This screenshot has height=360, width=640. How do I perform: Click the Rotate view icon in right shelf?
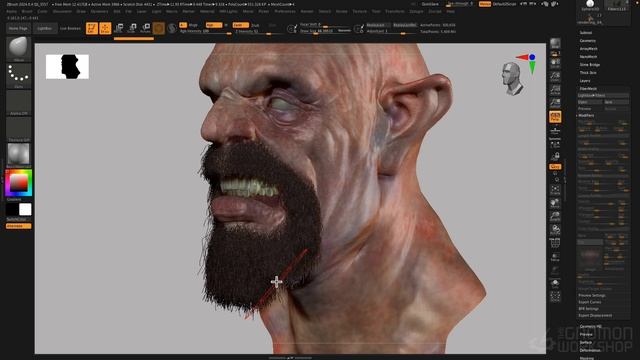pyautogui.click(x=555, y=230)
